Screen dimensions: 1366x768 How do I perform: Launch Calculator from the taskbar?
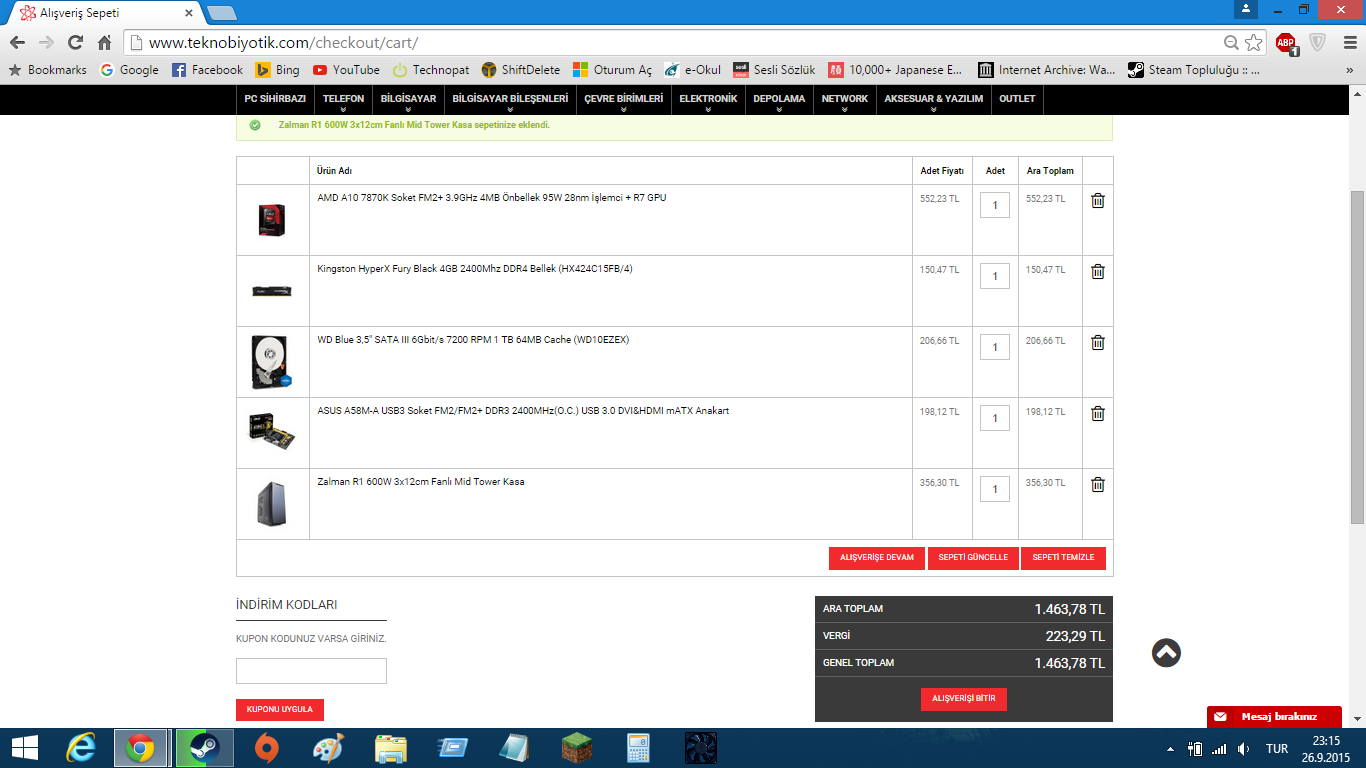[x=638, y=748]
